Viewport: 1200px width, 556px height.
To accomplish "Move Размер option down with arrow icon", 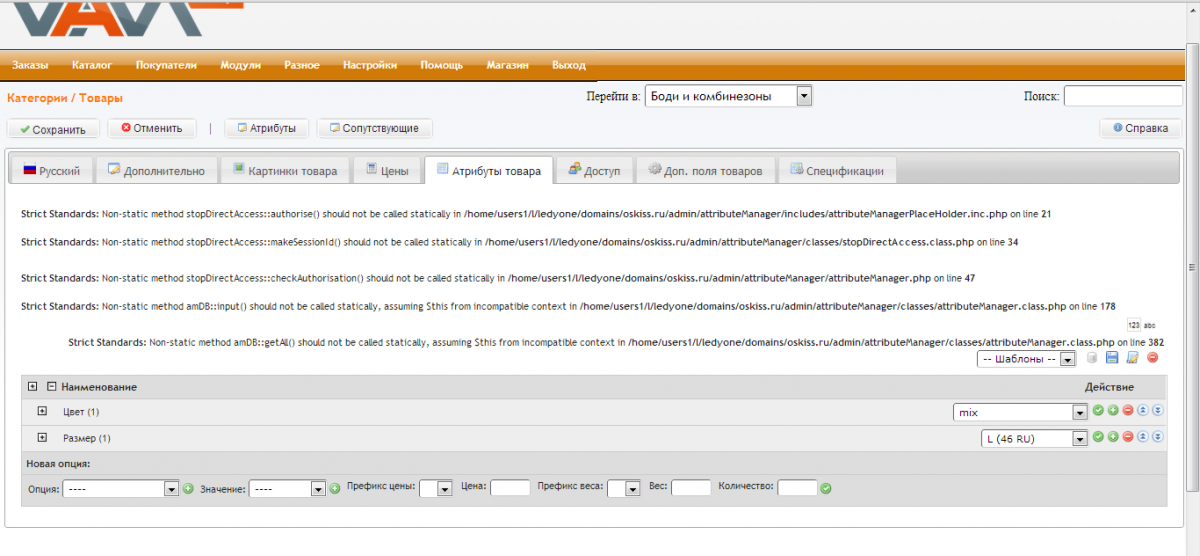I will click(1158, 437).
